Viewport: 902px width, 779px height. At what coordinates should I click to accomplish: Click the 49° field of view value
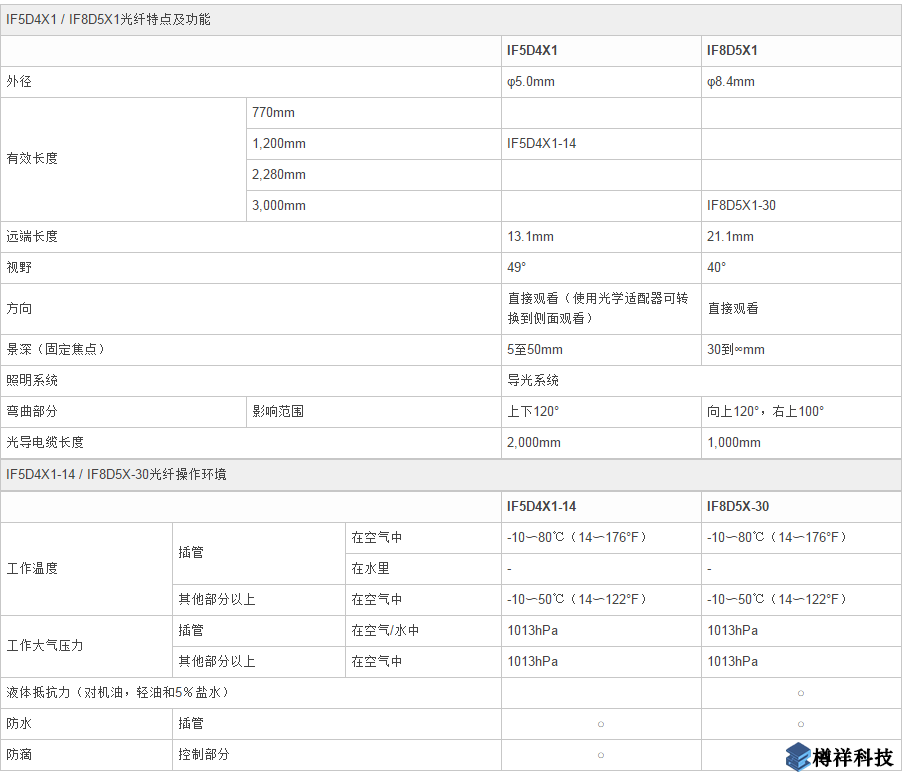(x=513, y=267)
